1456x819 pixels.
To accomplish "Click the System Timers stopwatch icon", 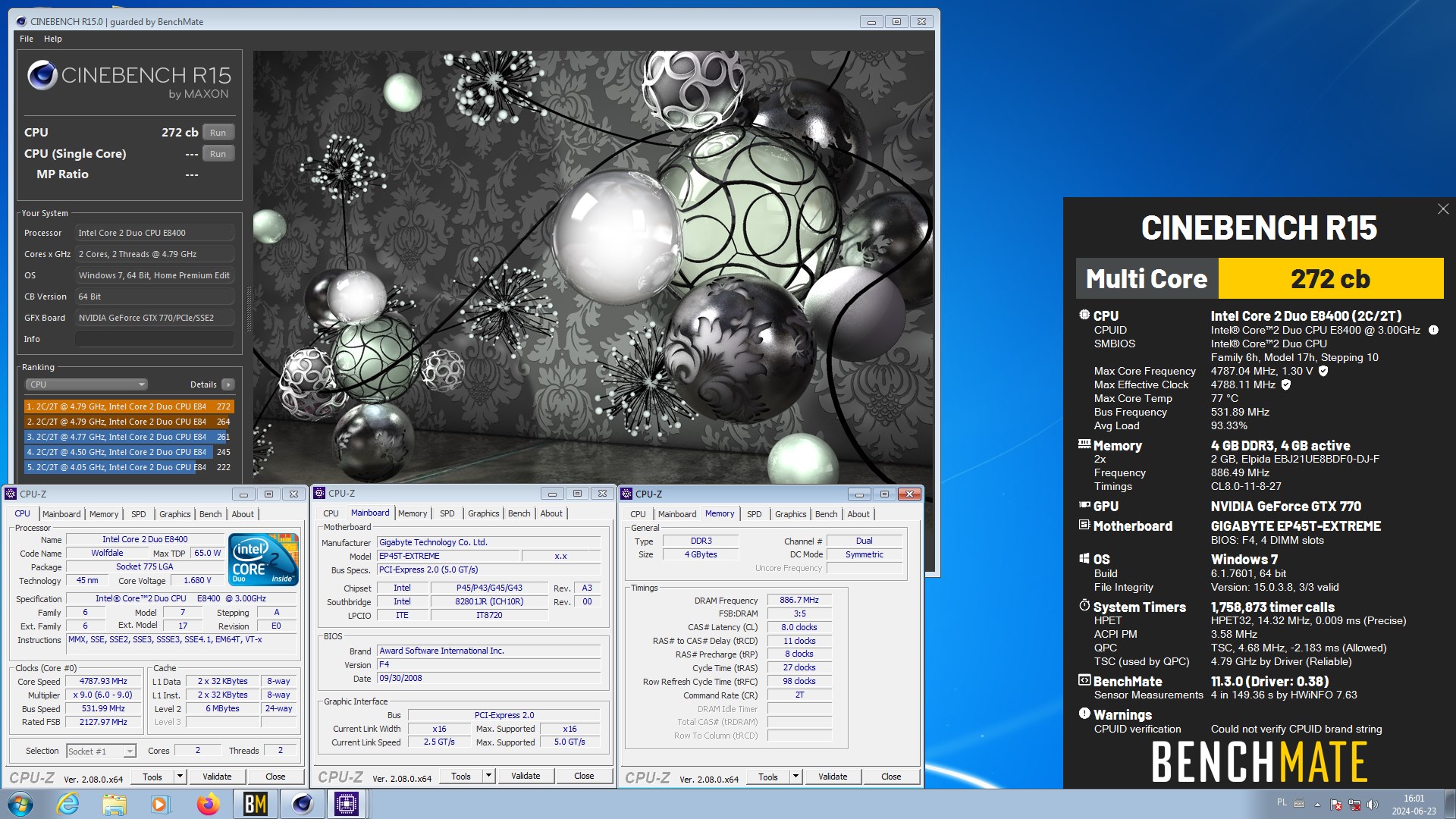I will [x=1084, y=606].
